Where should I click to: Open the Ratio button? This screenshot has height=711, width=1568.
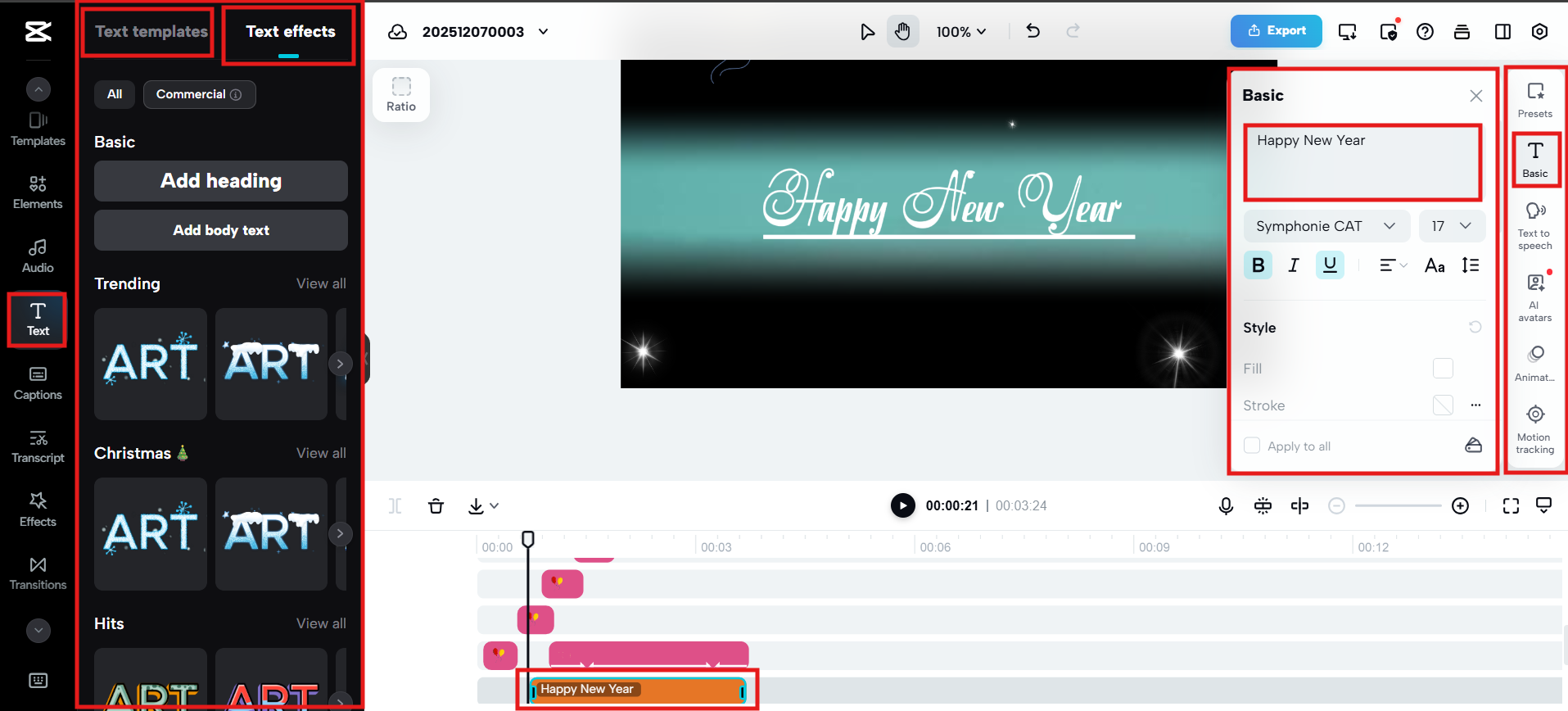[x=401, y=95]
